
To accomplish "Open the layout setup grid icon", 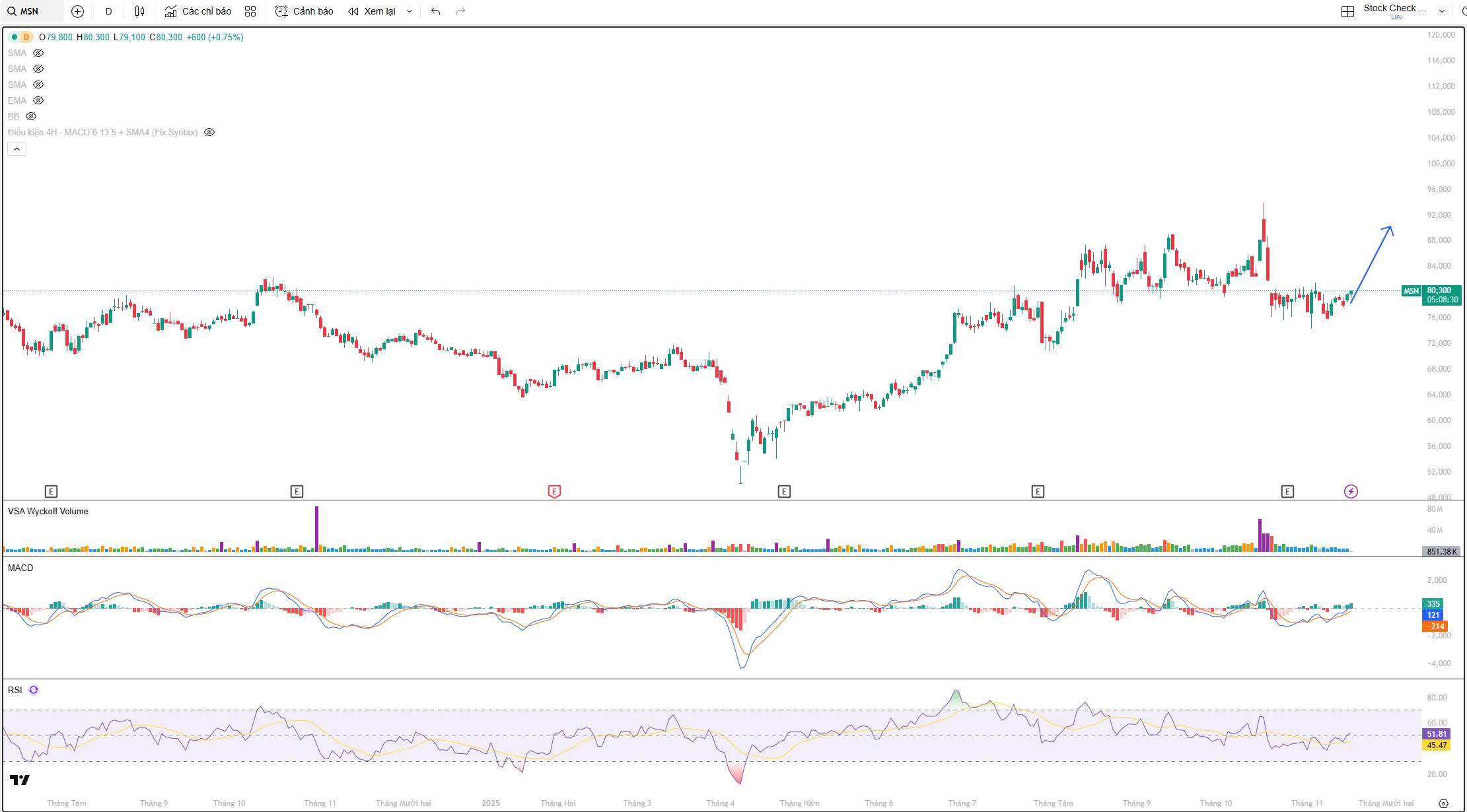I will point(1347,11).
